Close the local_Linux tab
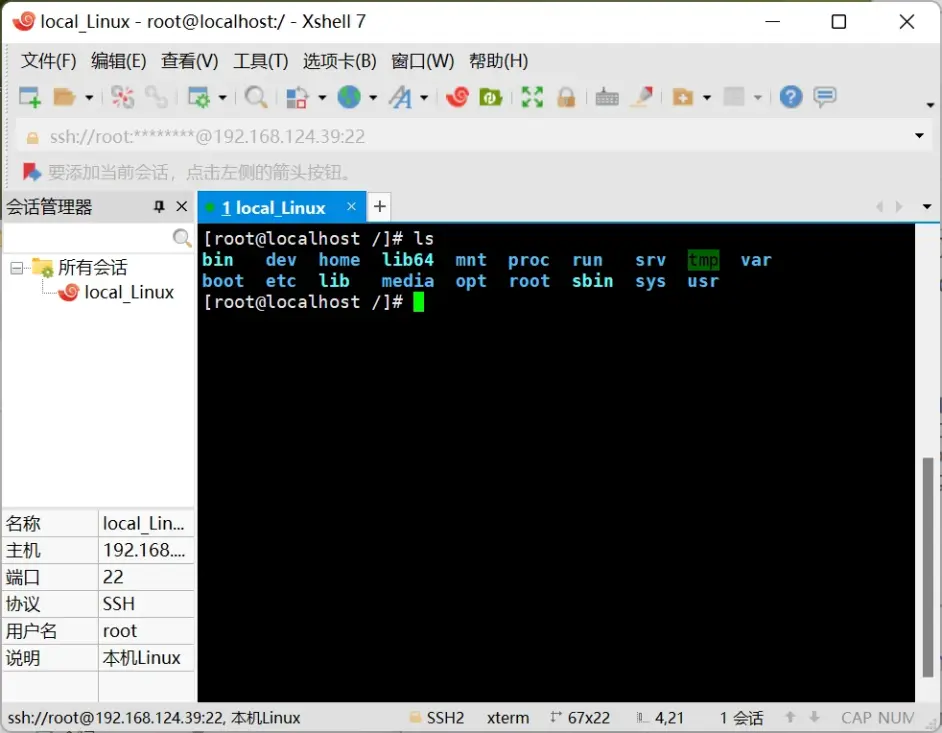 tap(351, 207)
